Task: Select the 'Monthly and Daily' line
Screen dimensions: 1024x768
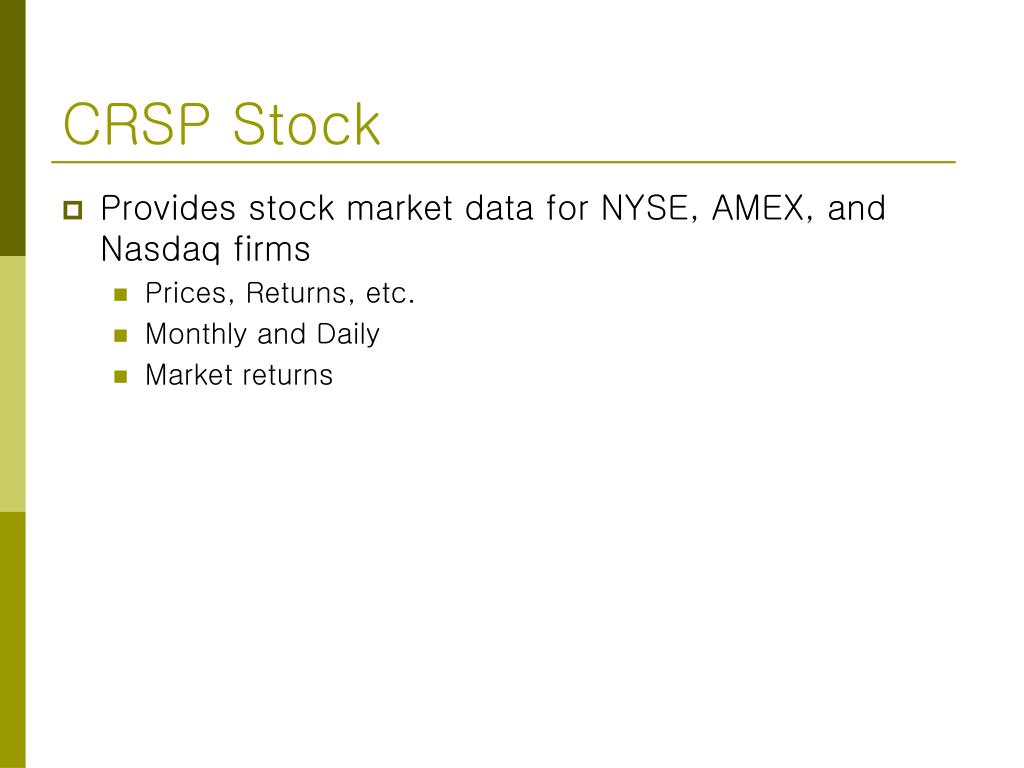Action: tap(263, 334)
